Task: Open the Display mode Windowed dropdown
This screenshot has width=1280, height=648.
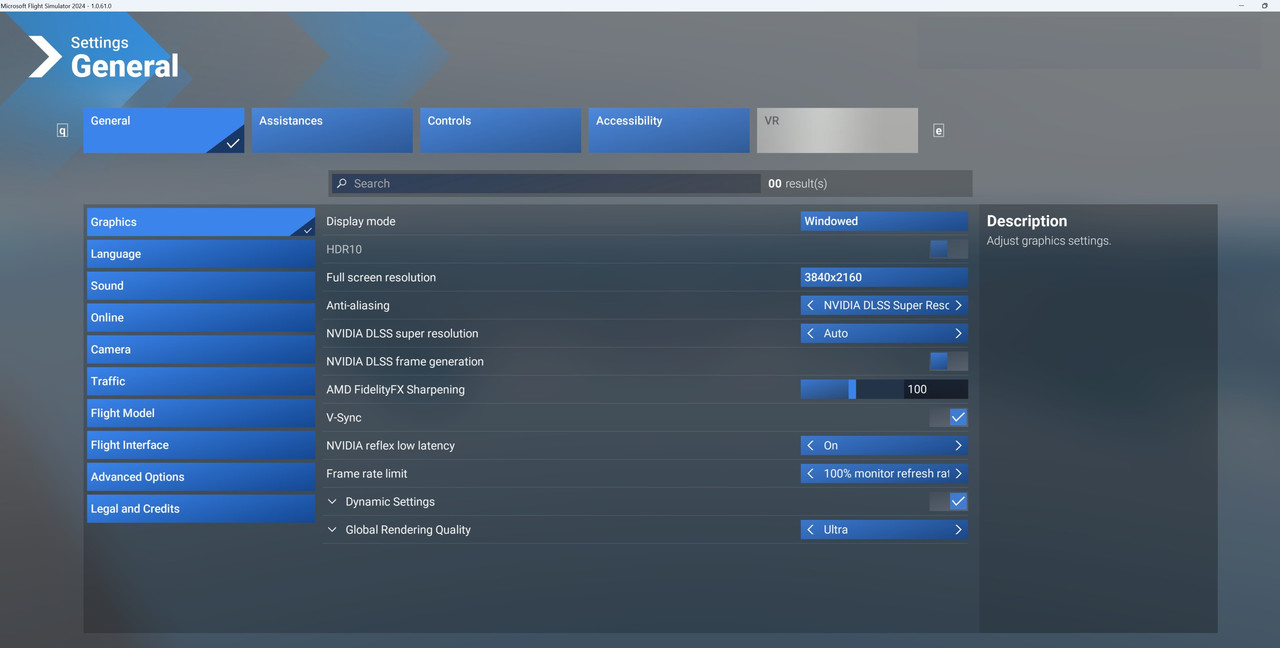Action: coord(884,221)
